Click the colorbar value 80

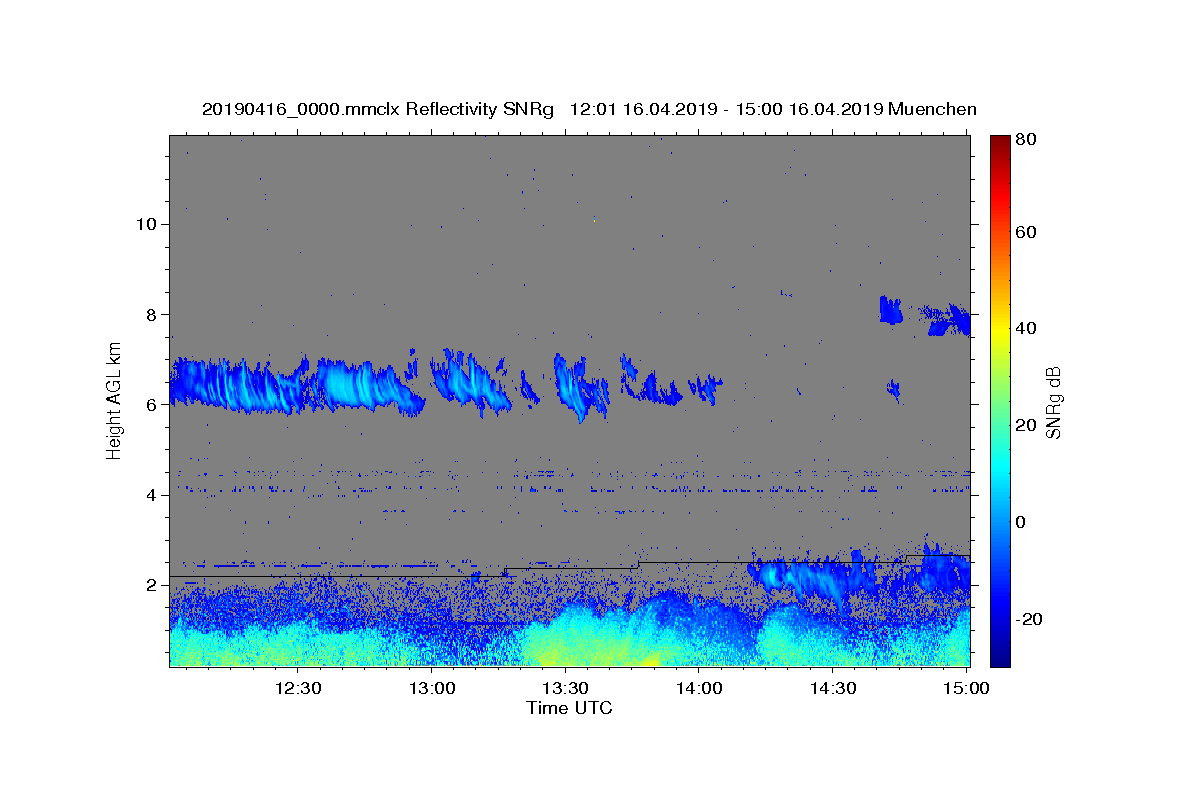[1026, 140]
